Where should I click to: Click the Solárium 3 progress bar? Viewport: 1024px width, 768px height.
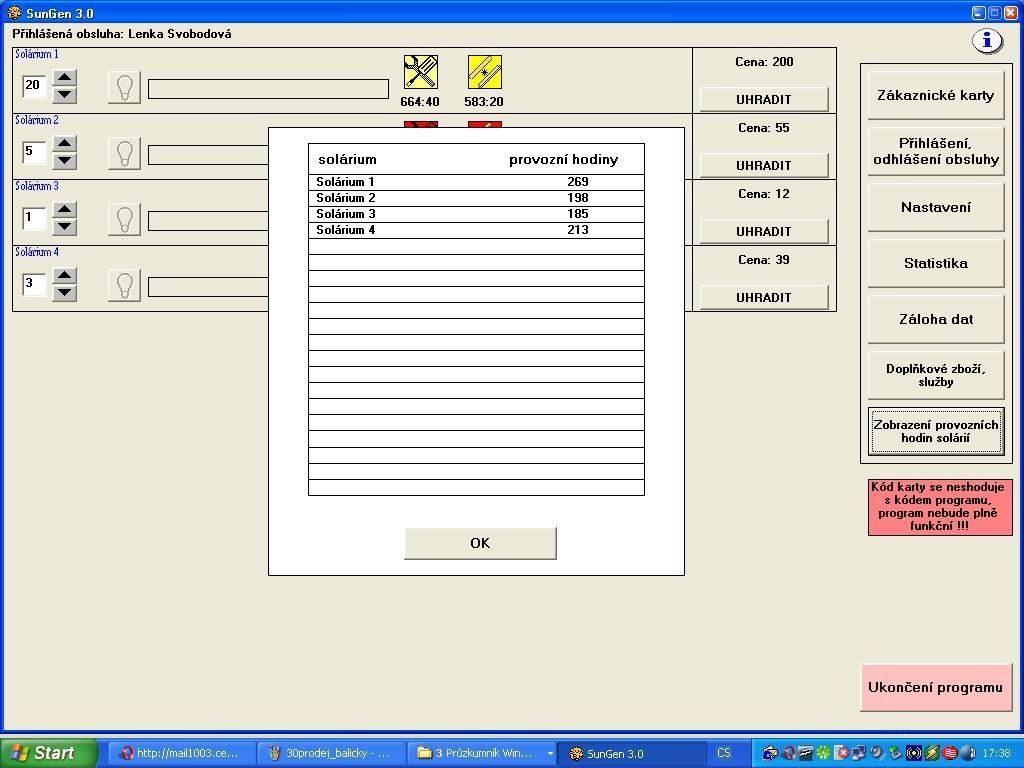(x=208, y=221)
